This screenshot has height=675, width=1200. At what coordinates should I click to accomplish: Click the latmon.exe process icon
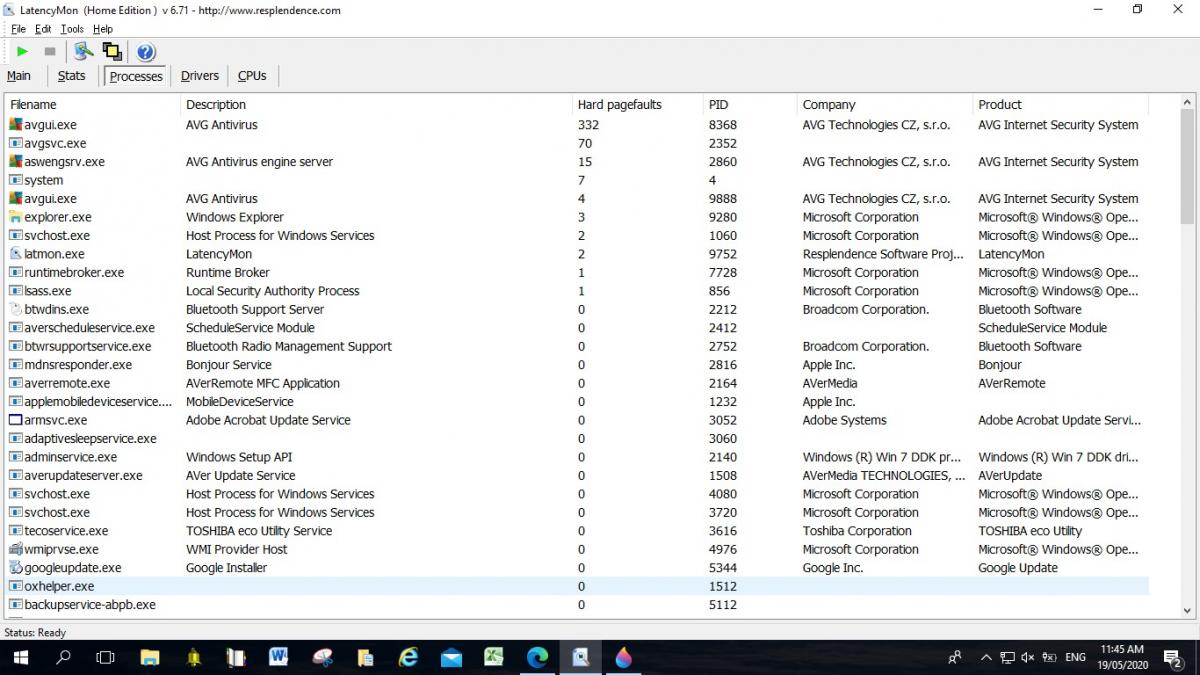tap(15, 254)
